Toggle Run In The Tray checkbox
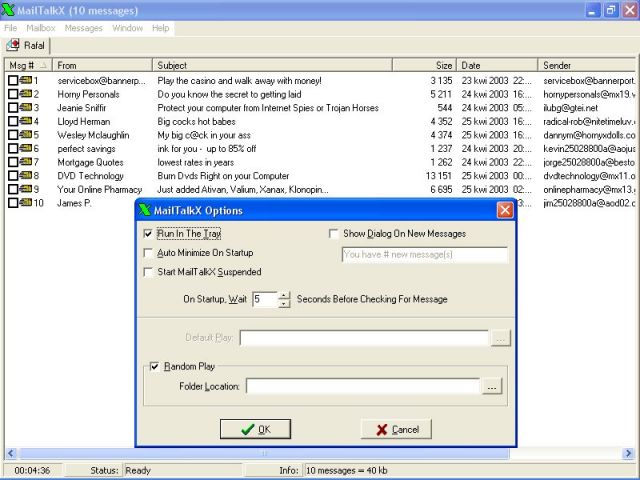Image resolution: width=640 pixels, height=480 pixels. (148, 234)
